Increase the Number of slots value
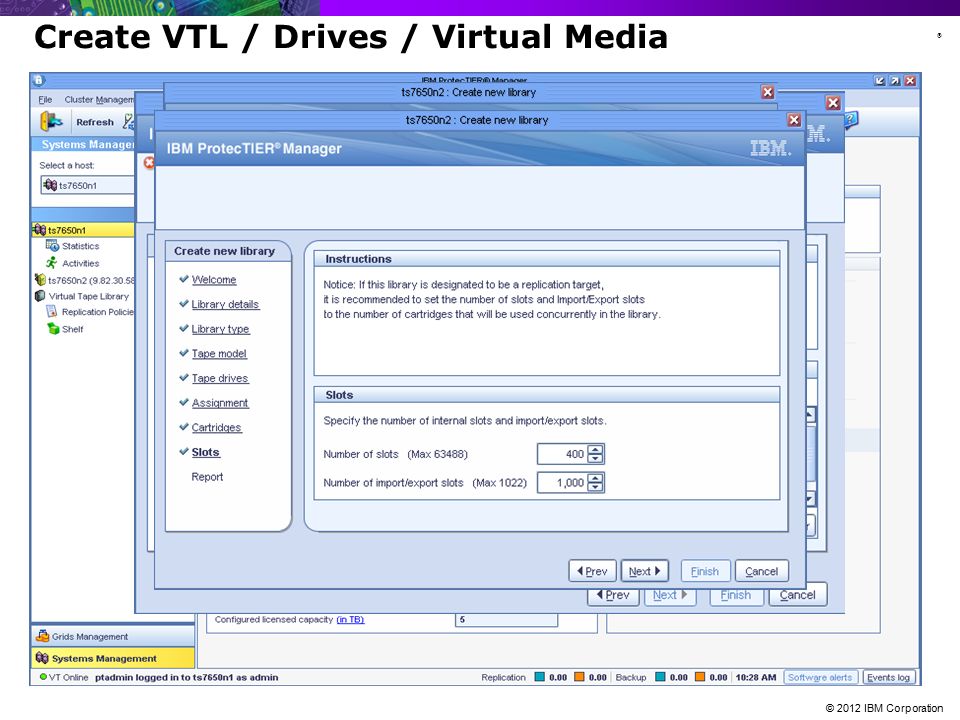Screen dimensions: 960x720 (595, 449)
